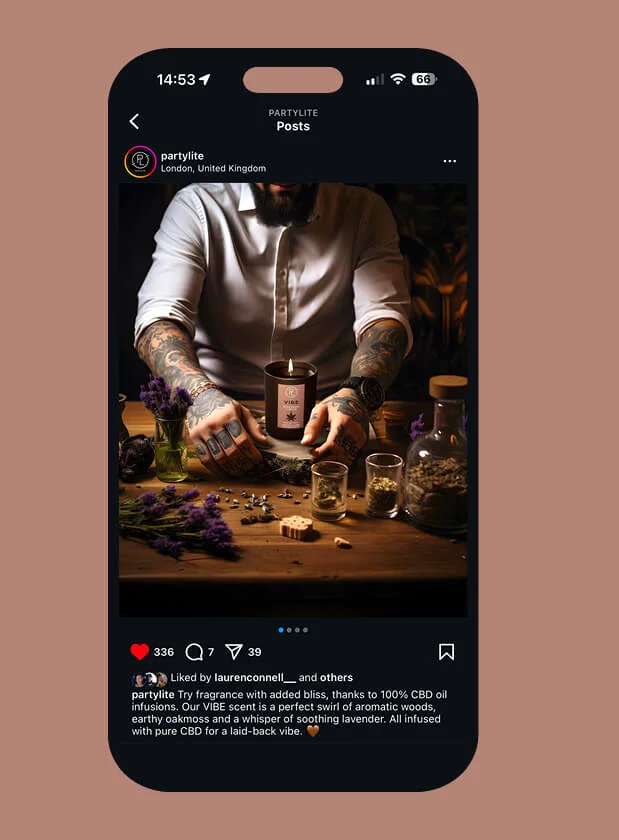
Task: Open the 336 likes count
Action: [x=163, y=652]
